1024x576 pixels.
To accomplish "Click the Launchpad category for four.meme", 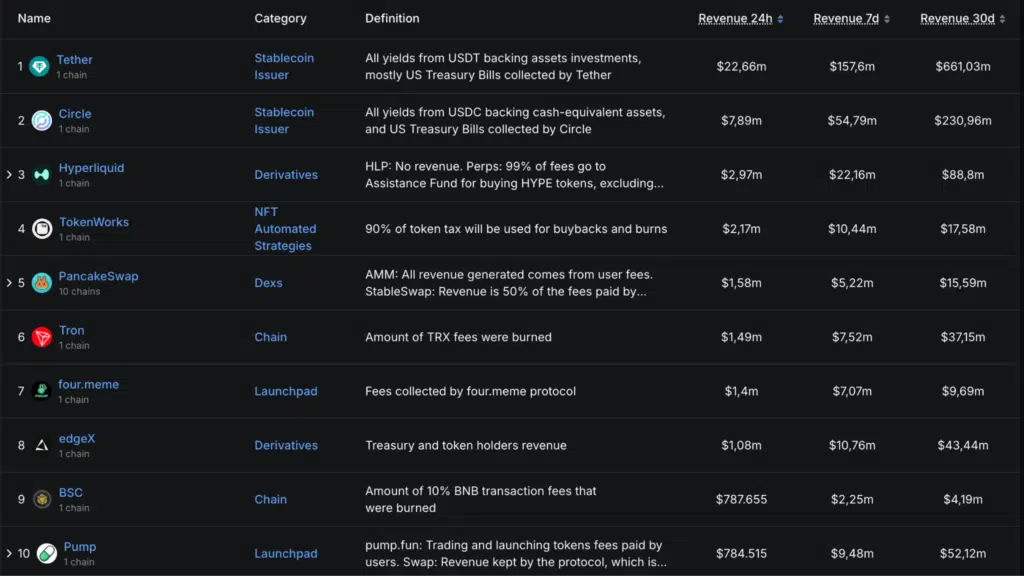I will pyautogui.click(x=286, y=391).
